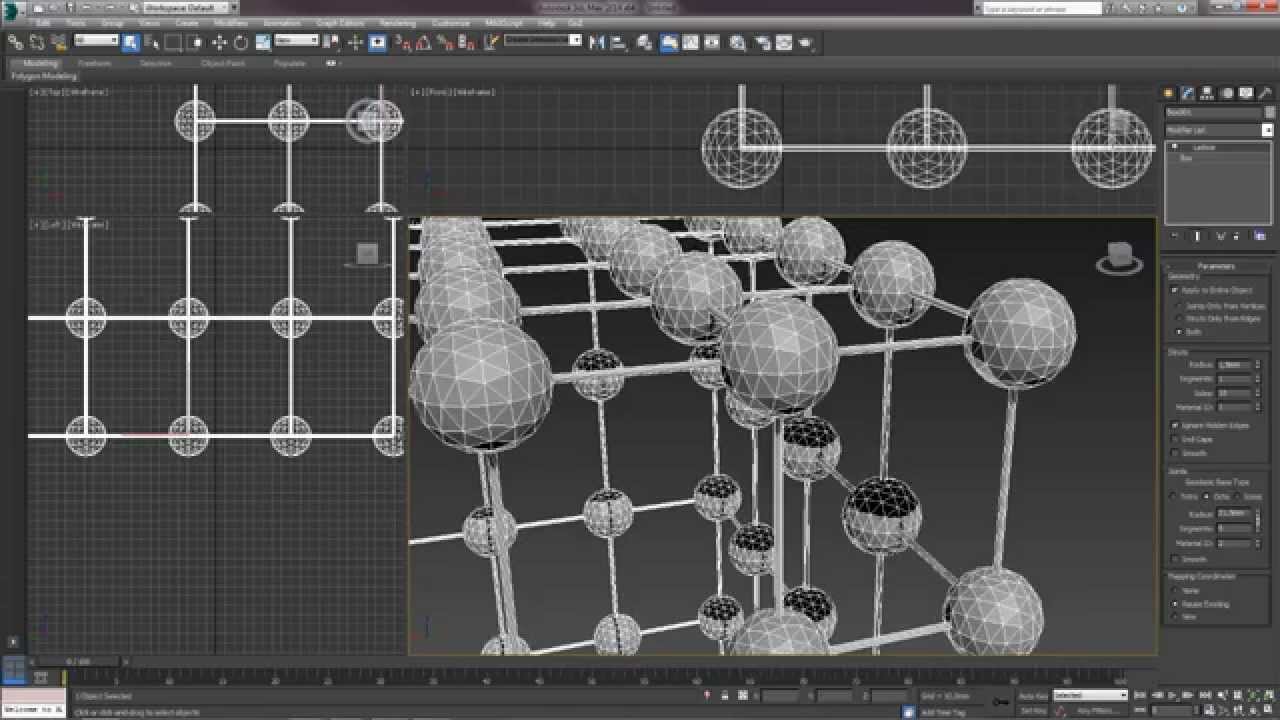
Task: Click the ViewCube in the perspective viewport
Action: pyautogui.click(x=1119, y=258)
